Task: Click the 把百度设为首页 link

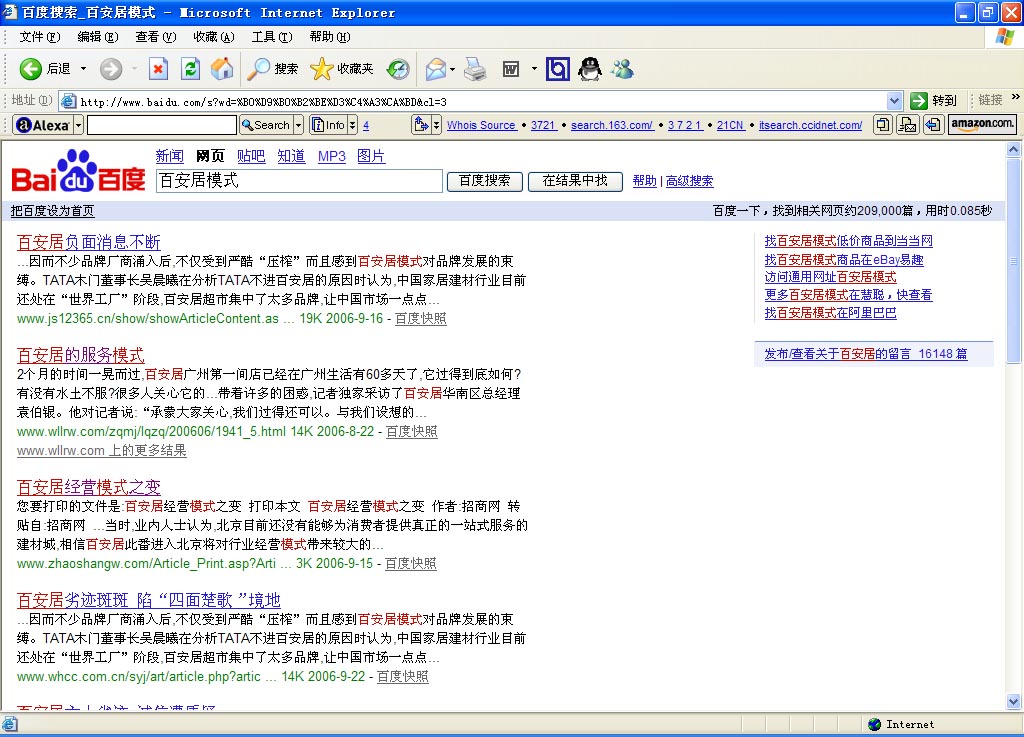Action: coord(52,211)
